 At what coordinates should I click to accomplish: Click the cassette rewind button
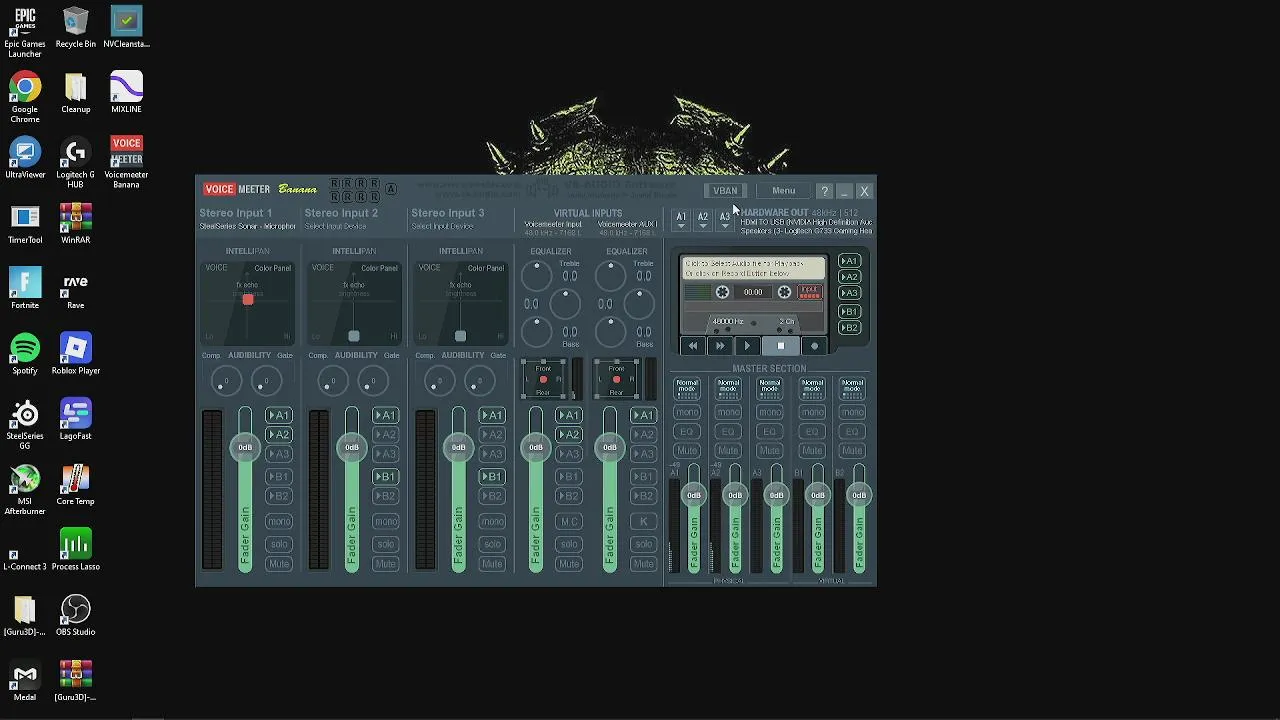click(x=693, y=346)
